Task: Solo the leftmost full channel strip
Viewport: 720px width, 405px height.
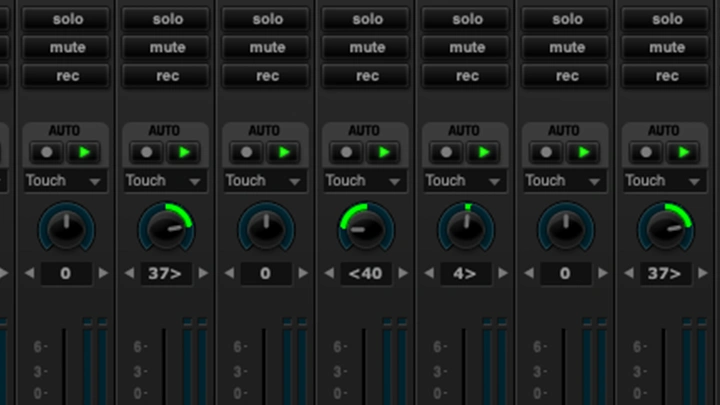Action: click(66, 19)
